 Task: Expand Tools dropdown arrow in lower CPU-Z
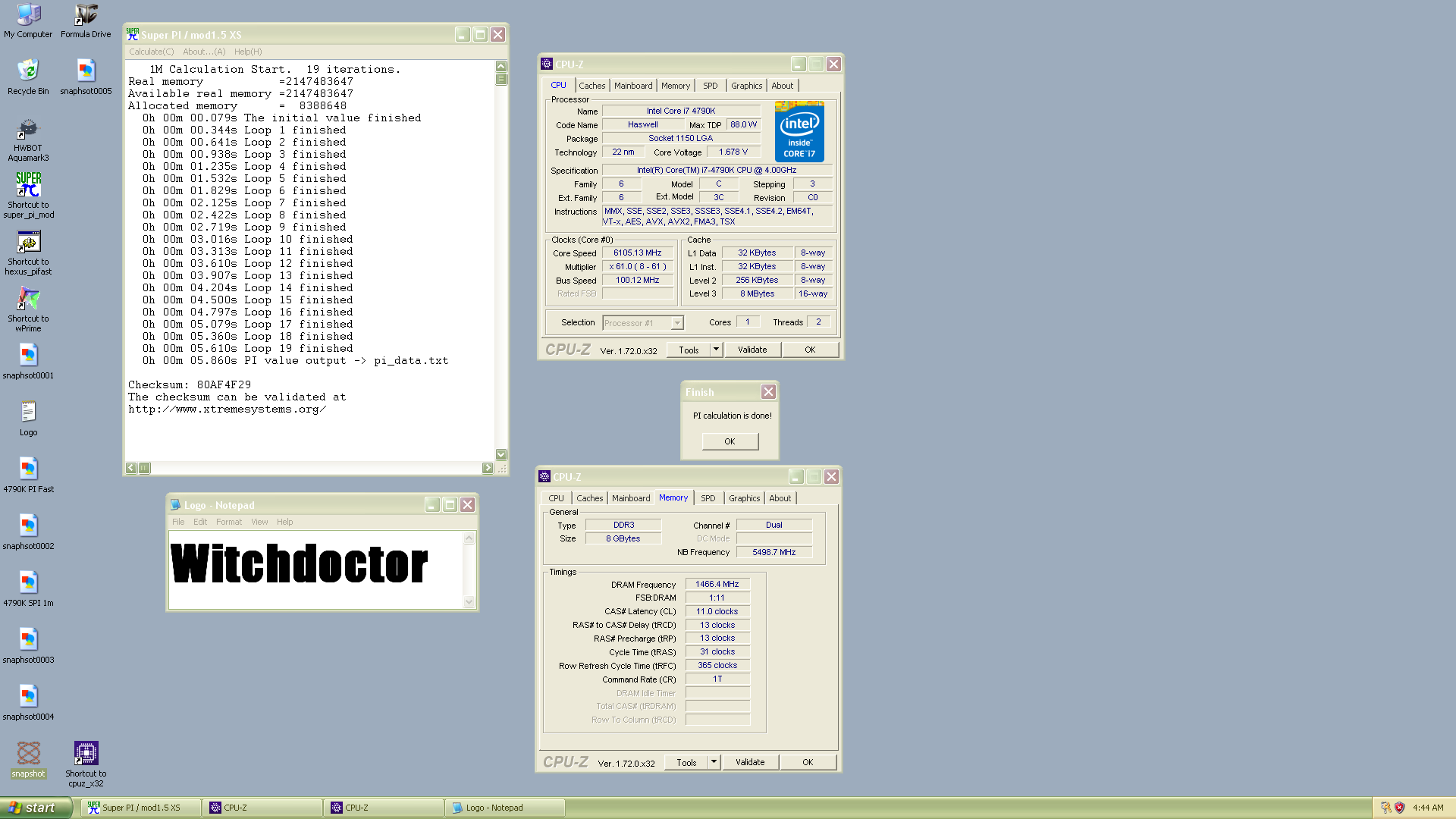point(714,762)
